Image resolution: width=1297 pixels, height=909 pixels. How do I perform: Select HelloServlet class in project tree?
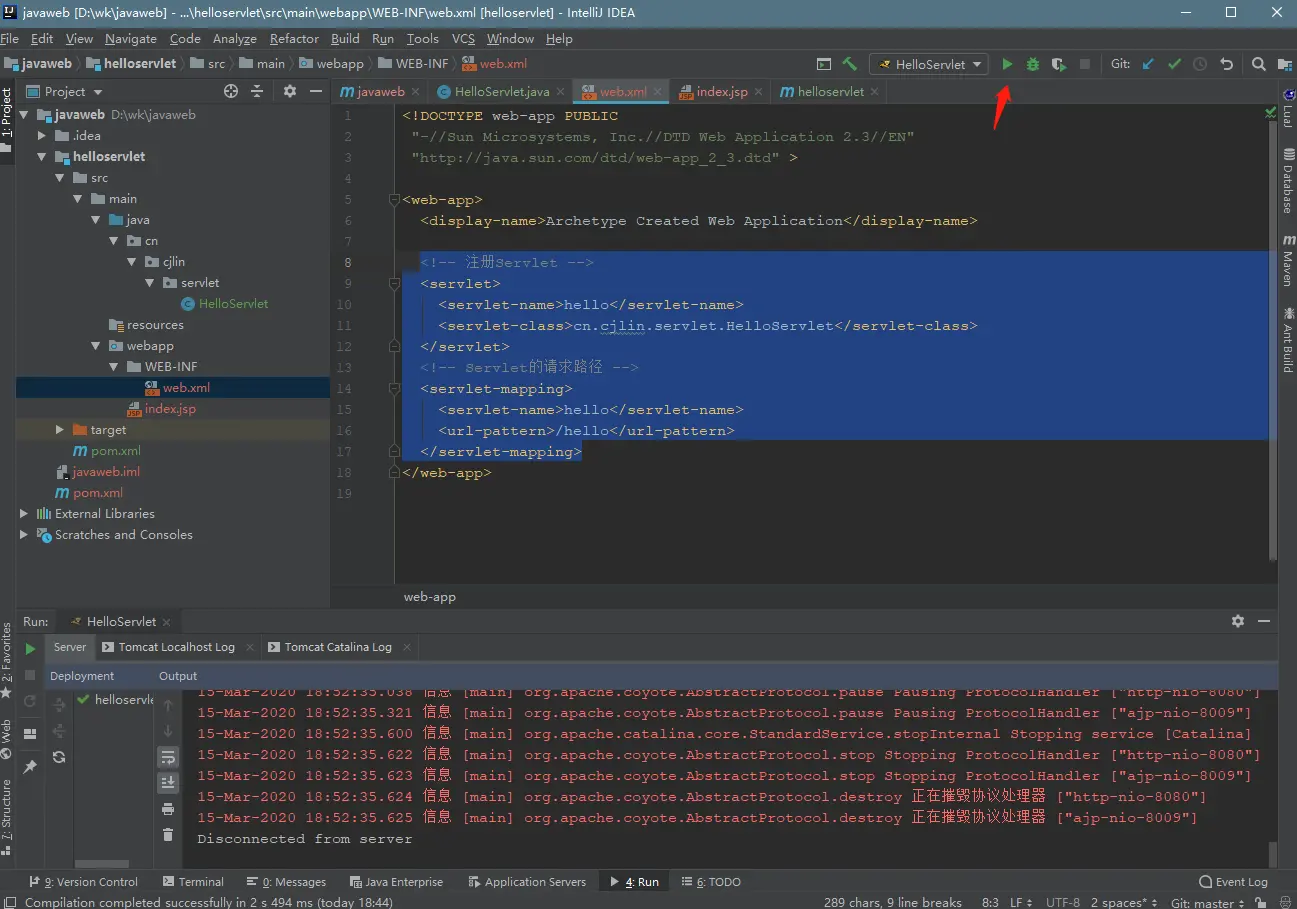pos(233,304)
